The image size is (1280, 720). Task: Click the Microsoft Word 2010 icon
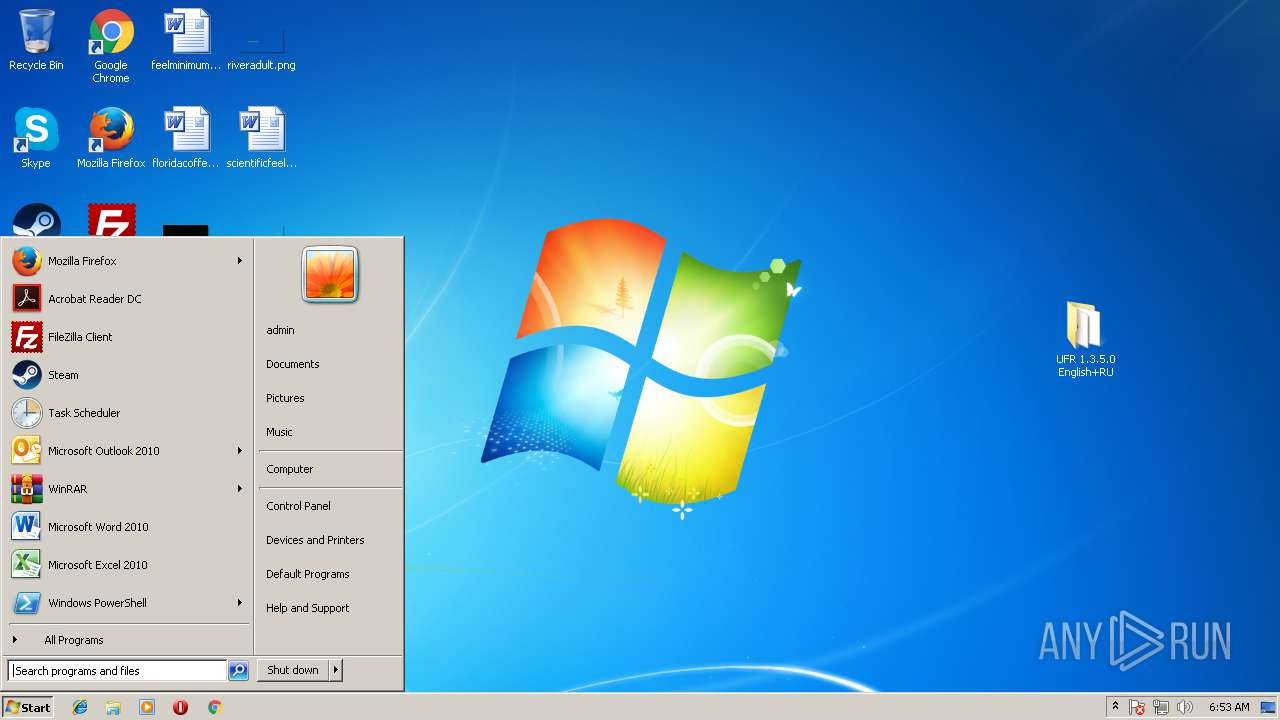pyautogui.click(x=27, y=527)
